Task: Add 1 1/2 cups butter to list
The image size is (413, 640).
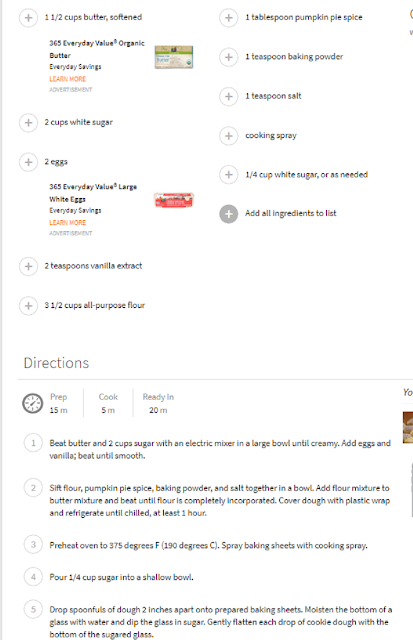Action: pyautogui.click(x=28, y=18)
